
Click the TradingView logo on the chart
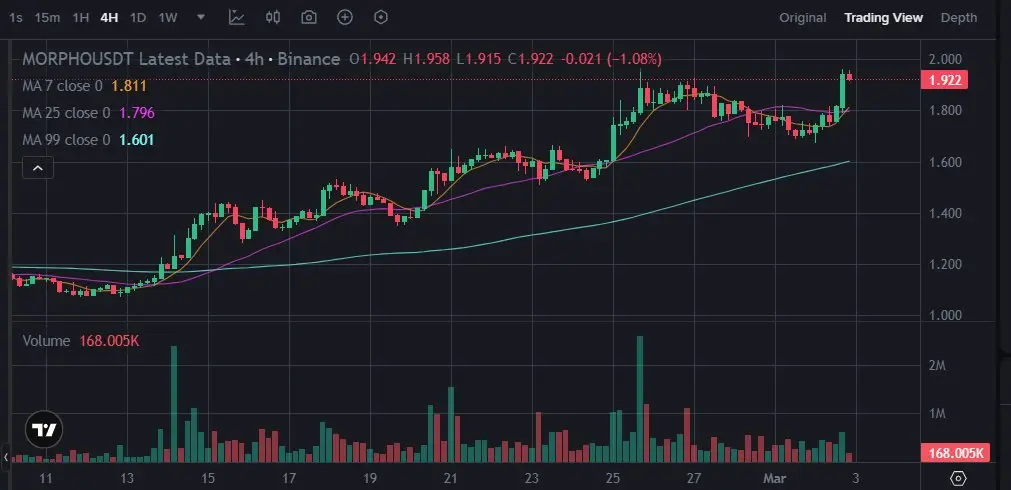click(43, 430)
